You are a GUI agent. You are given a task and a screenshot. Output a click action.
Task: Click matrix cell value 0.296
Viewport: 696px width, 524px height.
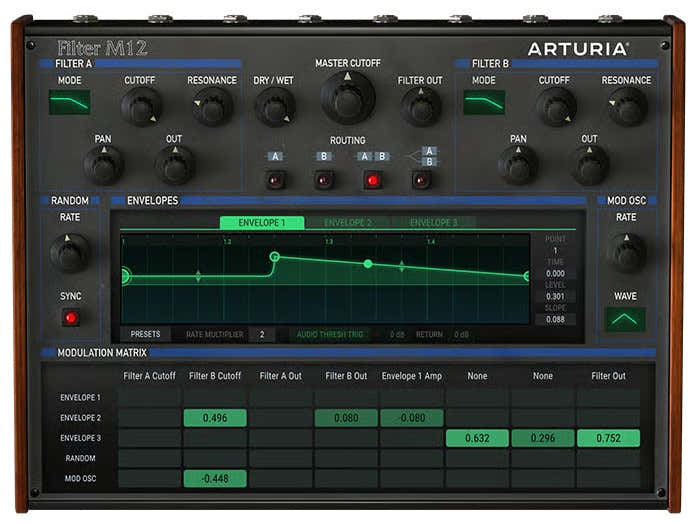click(x=543, y=438)
